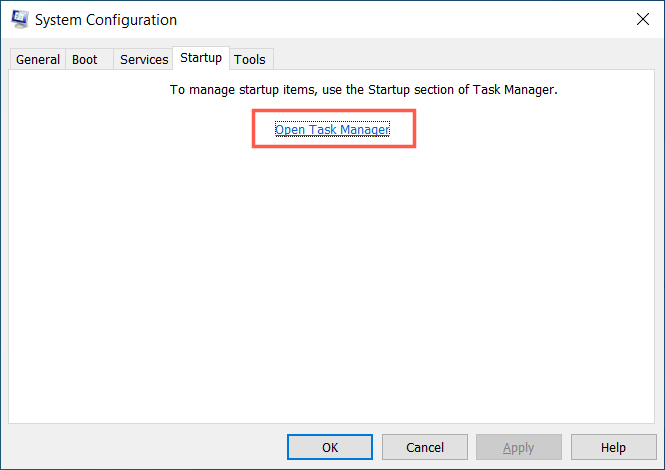This screenshot has width=665, height=470.
Task: Click blank footer area left of OK button
Action: click(x=150, y=447)
